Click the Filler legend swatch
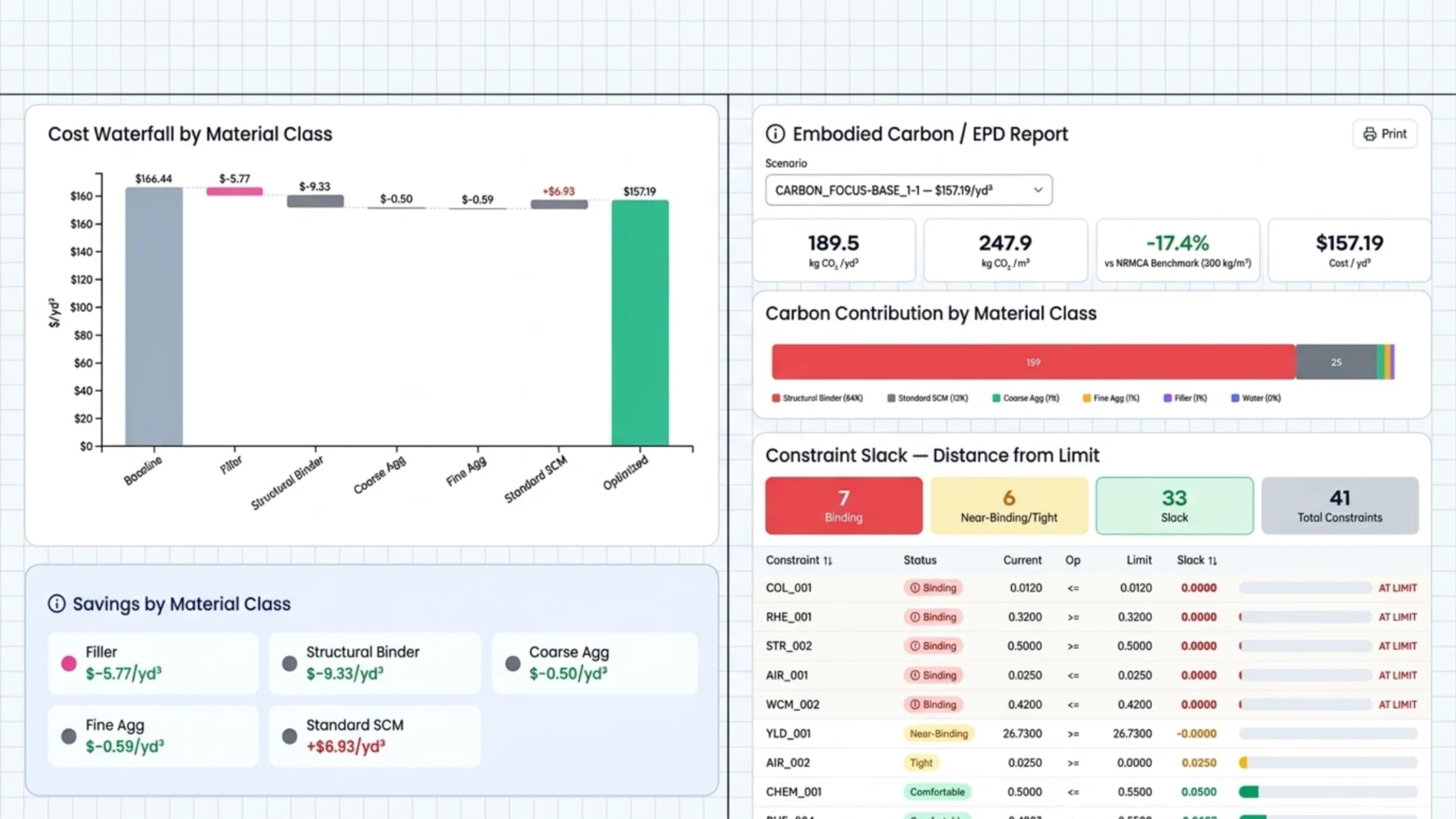Viewport: 1456px width, 819px height. [1167, 398]
